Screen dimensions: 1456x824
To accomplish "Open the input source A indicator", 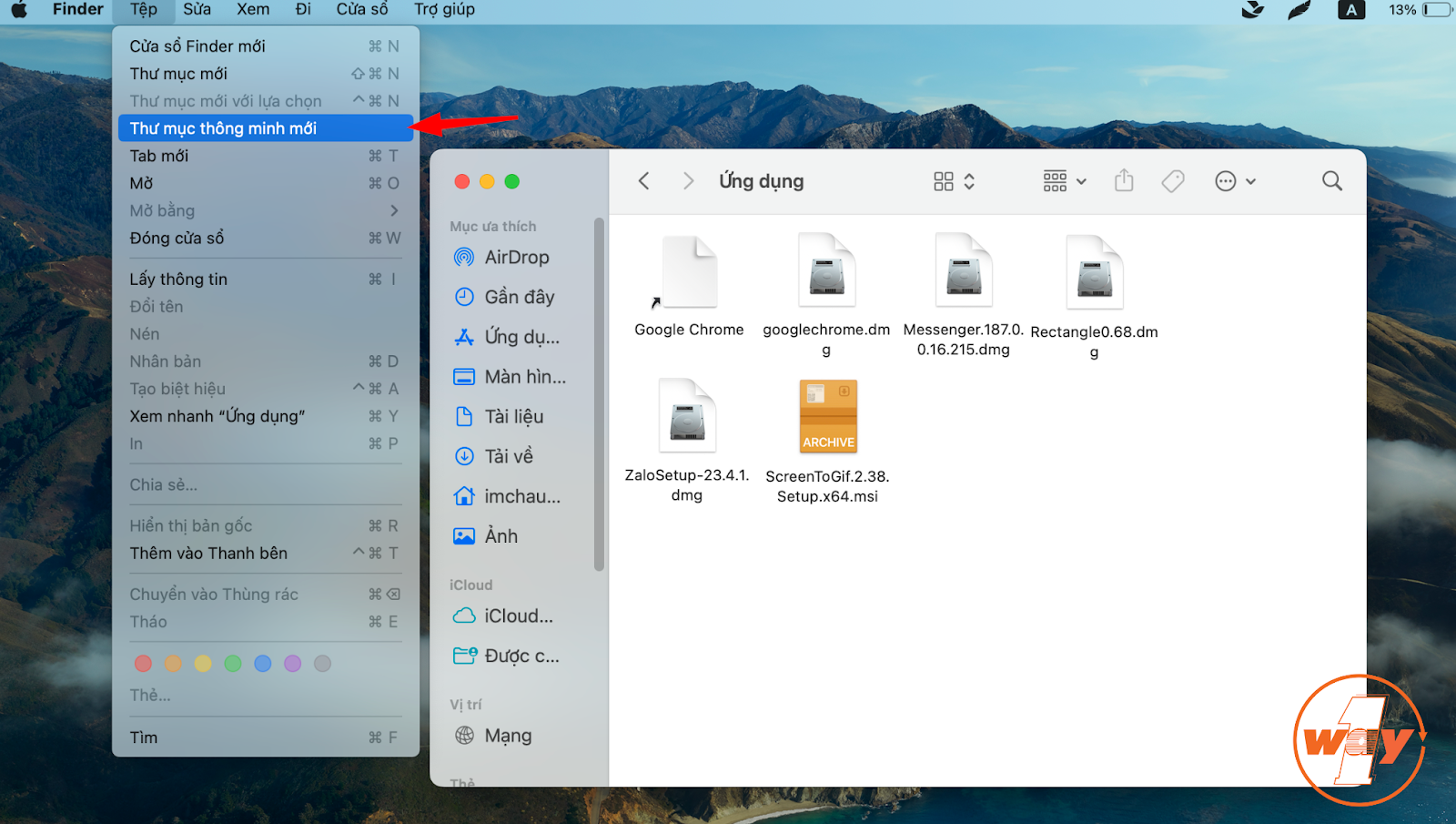I will click(x=1351, y=10).
